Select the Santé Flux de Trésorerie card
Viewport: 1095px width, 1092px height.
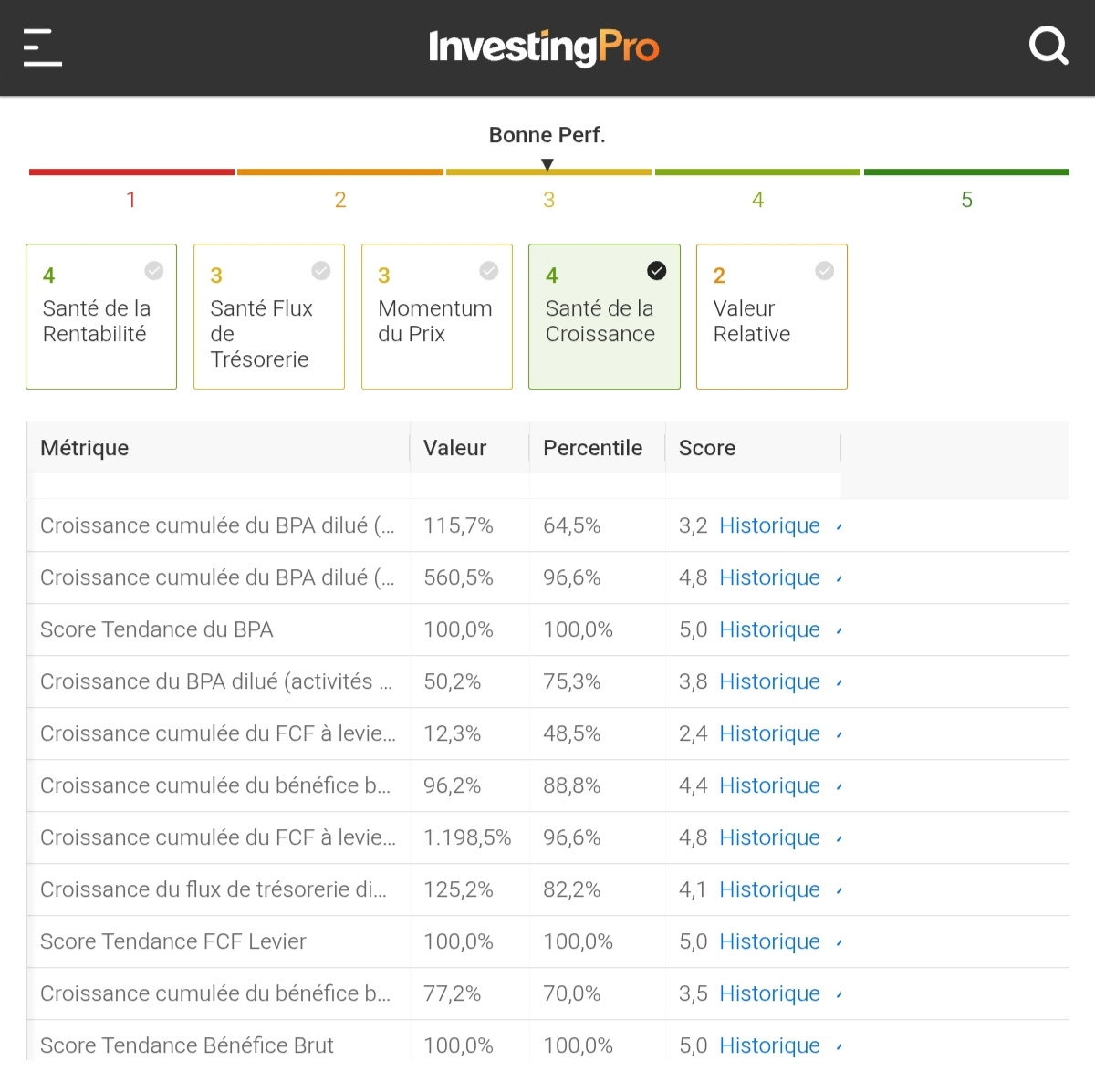coord(269,317)
